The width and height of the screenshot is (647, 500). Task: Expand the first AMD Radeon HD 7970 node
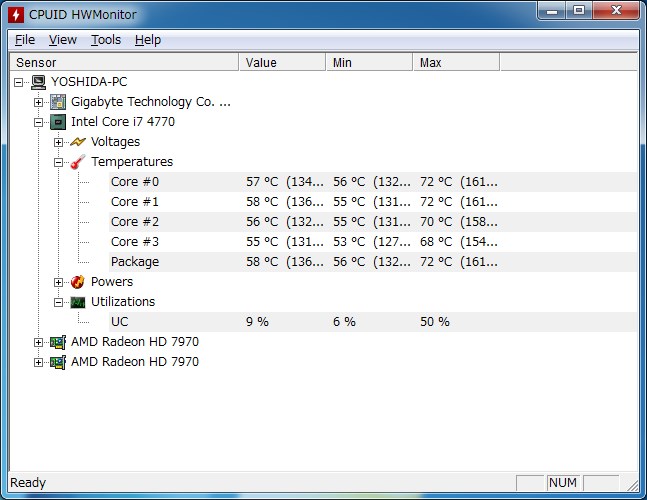pos(38,342)
